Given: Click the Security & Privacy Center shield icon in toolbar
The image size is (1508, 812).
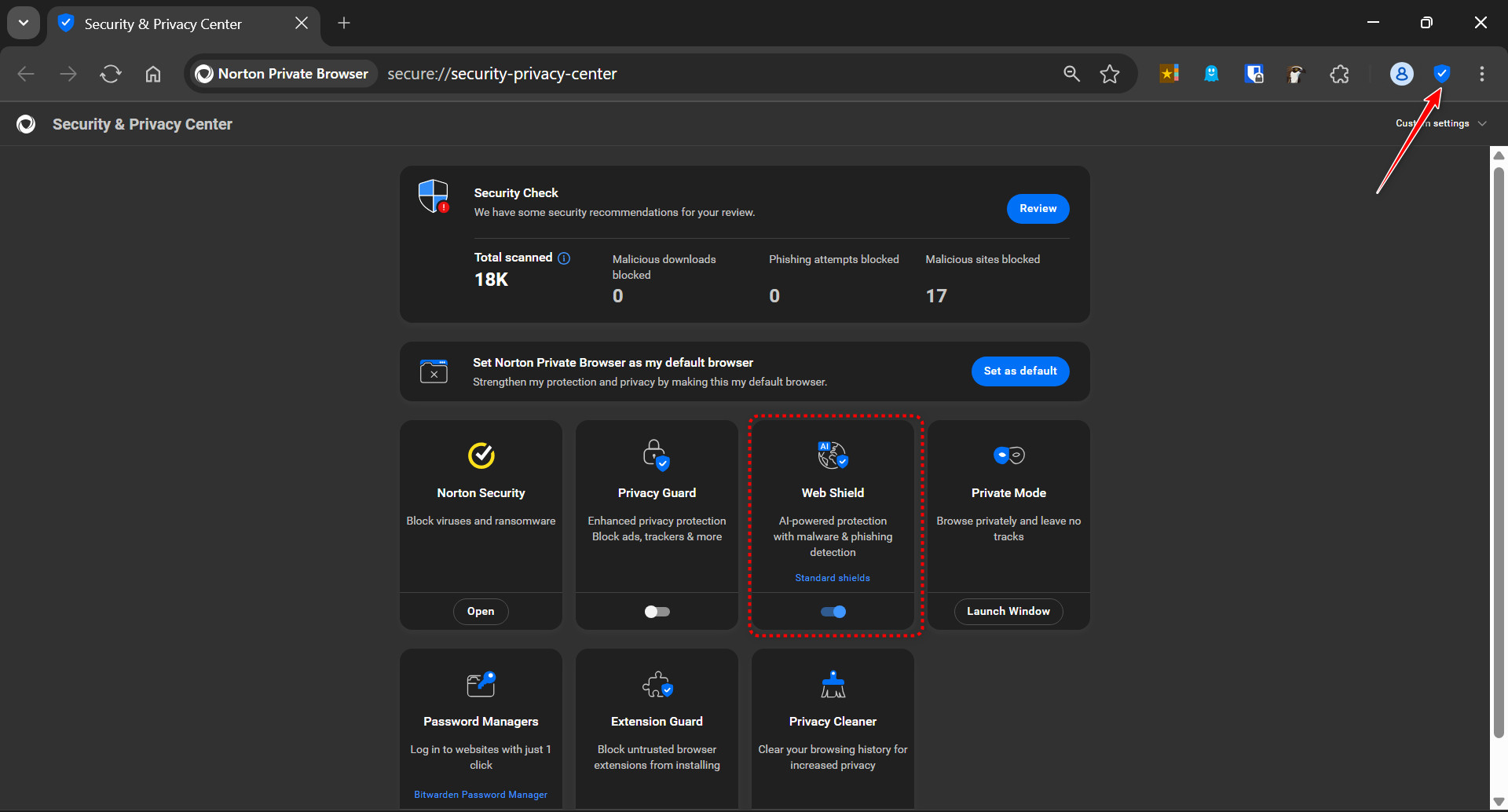Looking at the screenshot, I should 1441,74.
